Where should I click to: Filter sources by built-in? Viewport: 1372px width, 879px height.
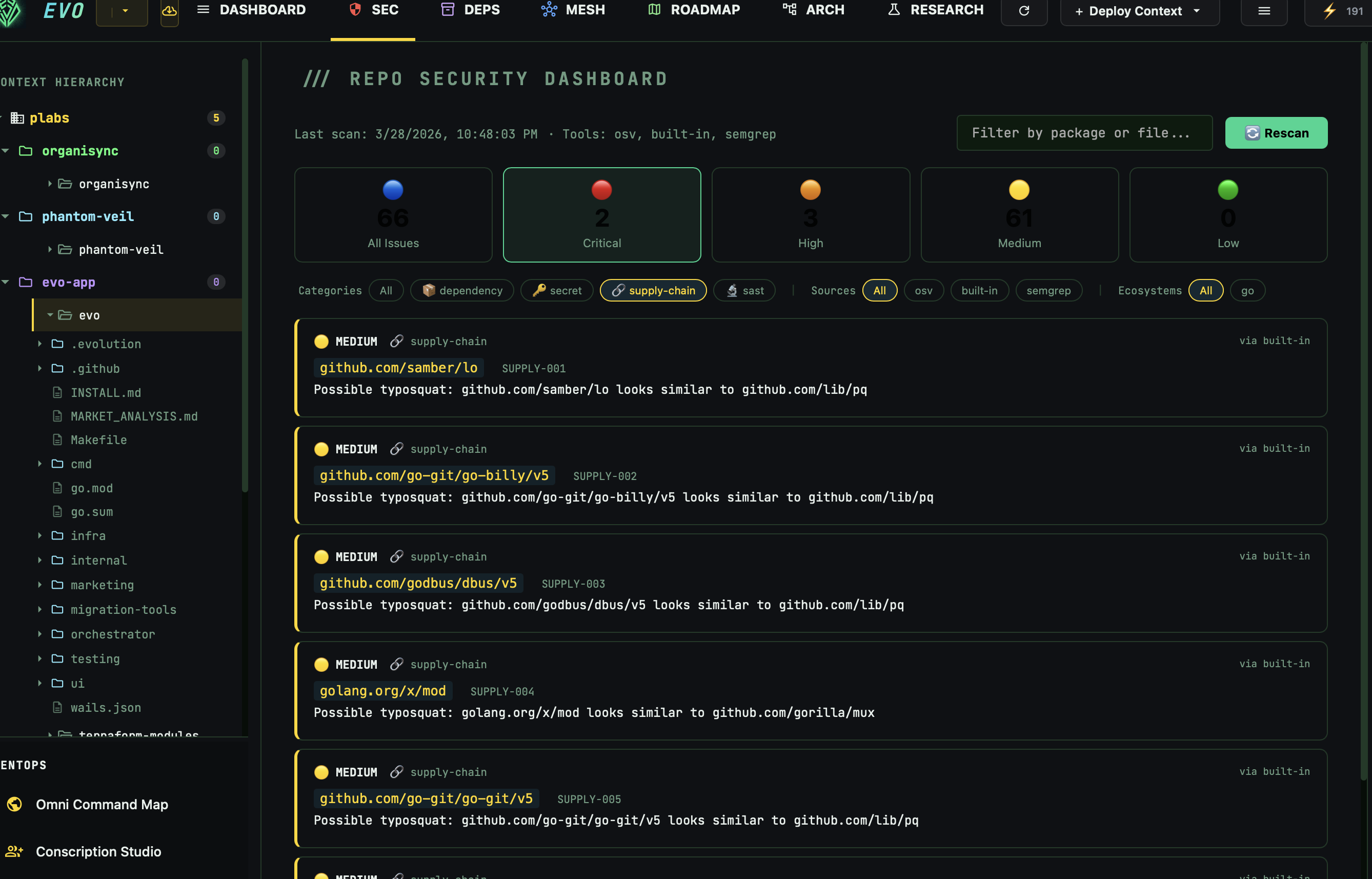tap(979, 291)
